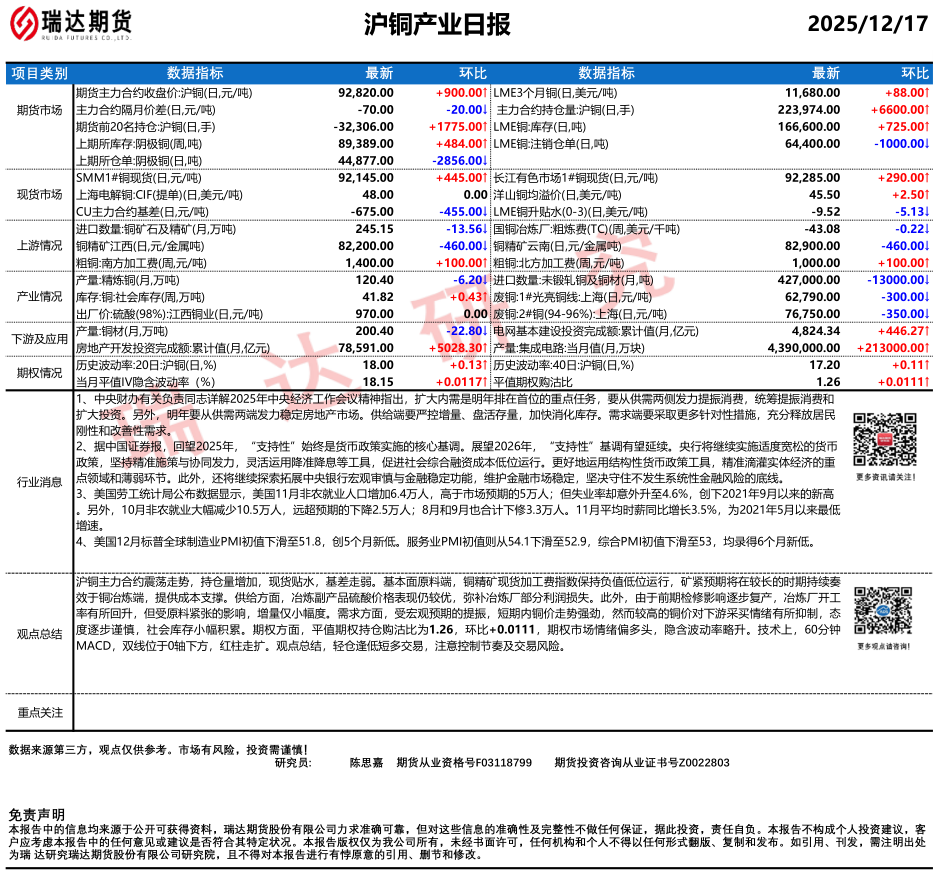Image resolution: width=937 pixels, height=874 pixels.
Task: Select the 现货市场 category row label
Action: [39, 194]
